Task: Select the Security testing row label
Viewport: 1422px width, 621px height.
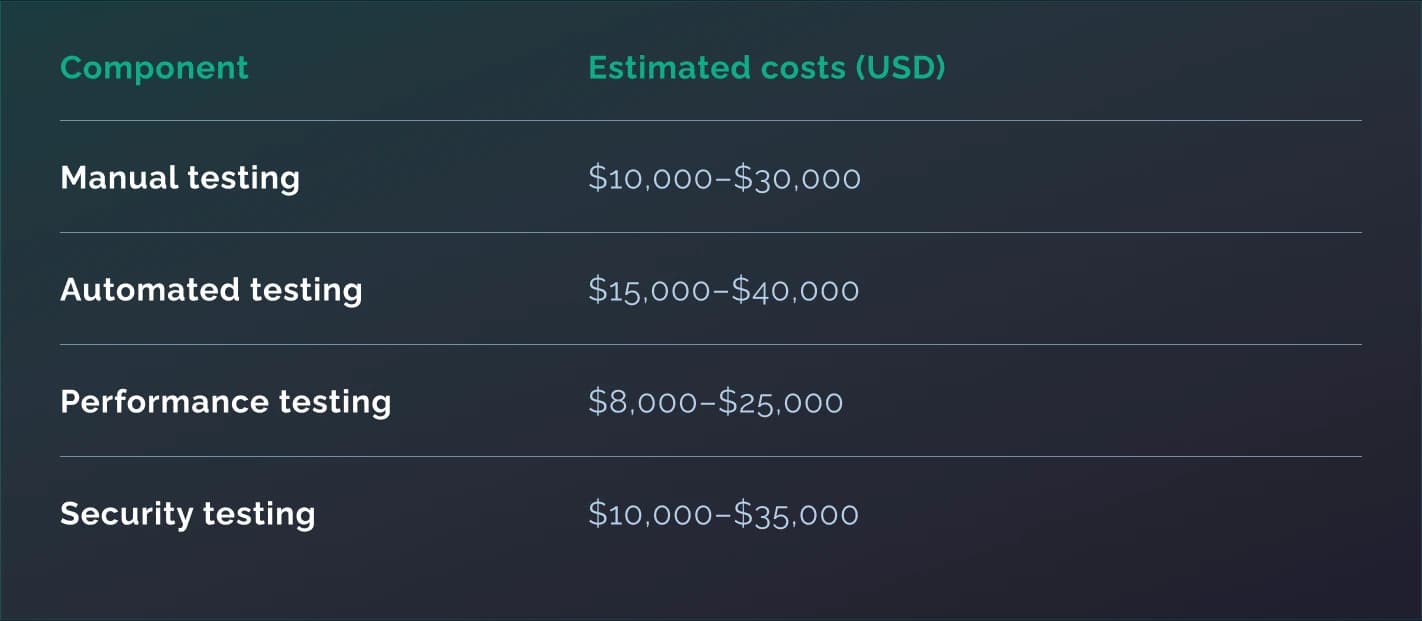Action: (x=188, y=514)
